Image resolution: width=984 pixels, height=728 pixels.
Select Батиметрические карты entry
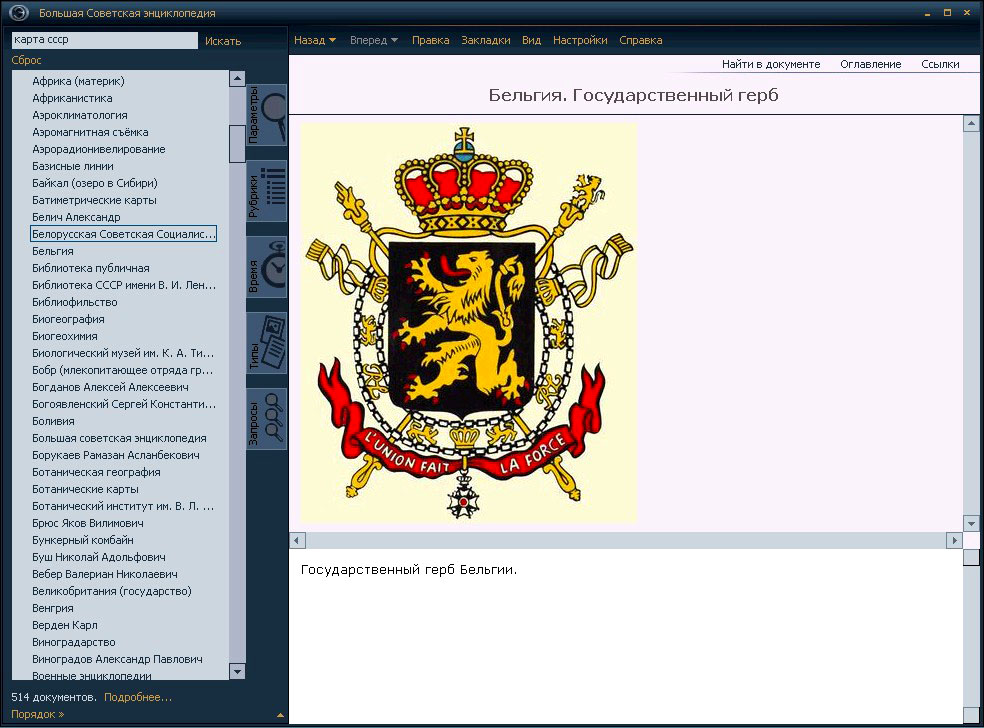click(x=94, y=200)
